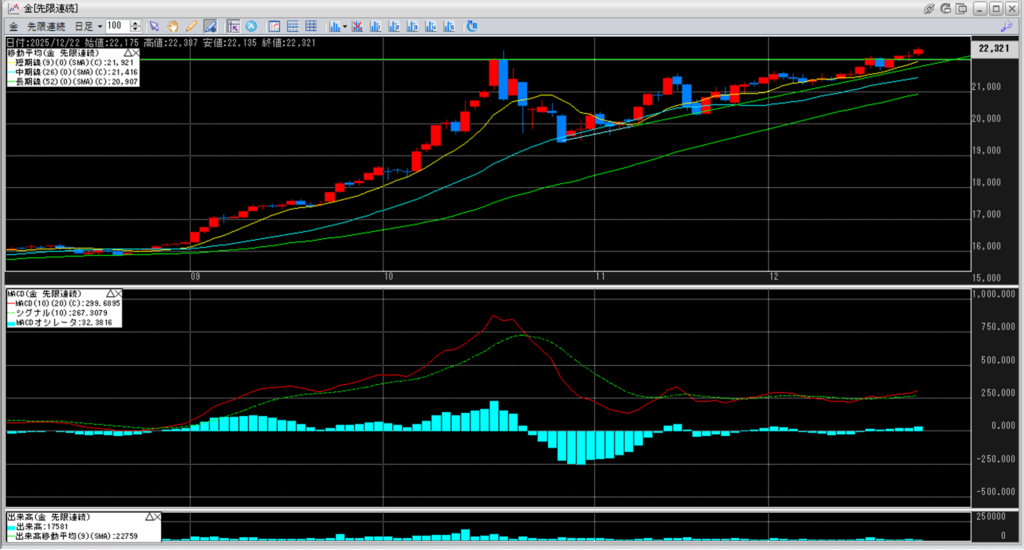Click the 金 symbol label in toolbar

(x=13, y=25)
